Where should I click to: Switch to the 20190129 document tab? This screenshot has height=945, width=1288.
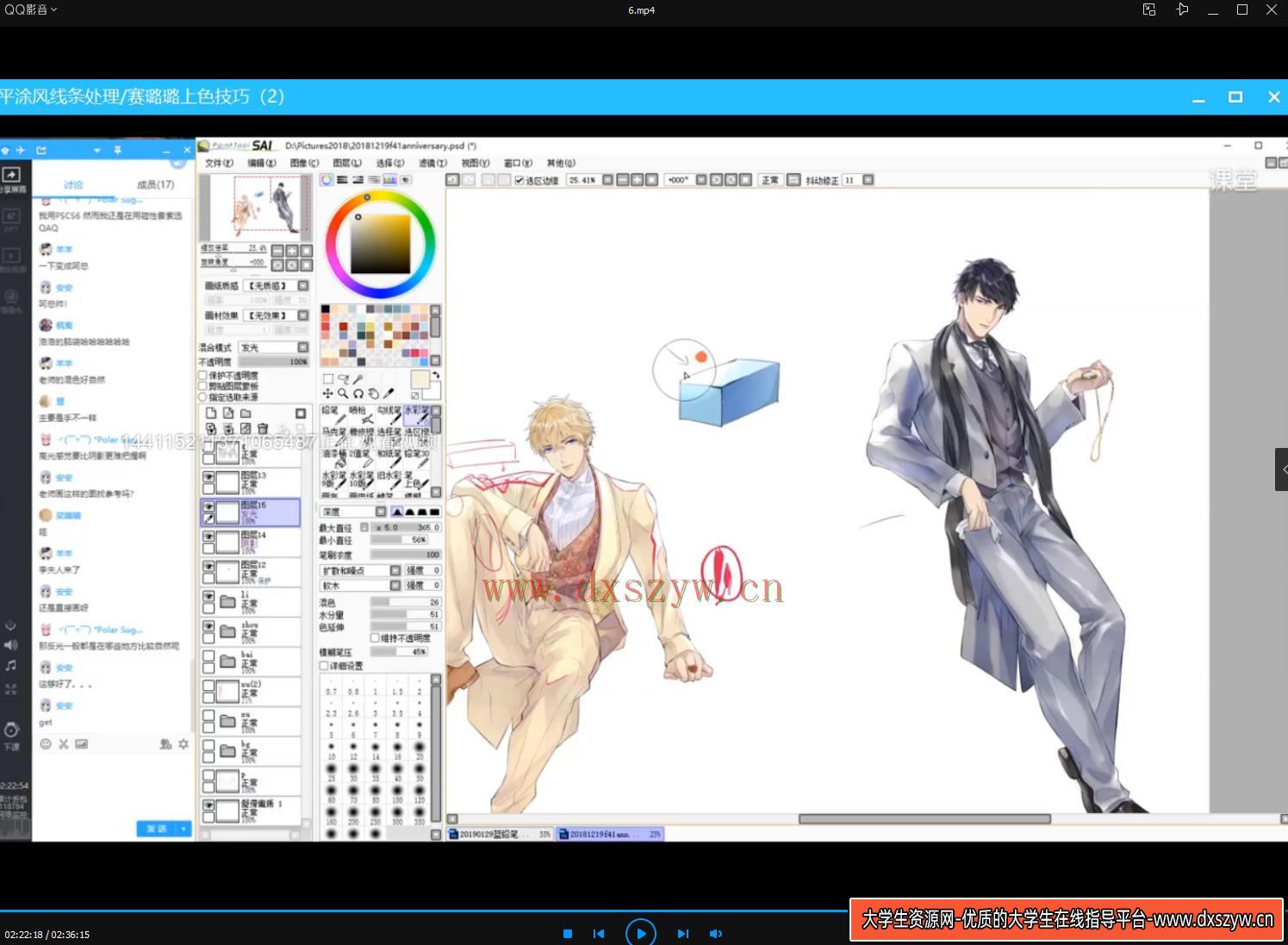pyautogui.click(x=500, y=834)
